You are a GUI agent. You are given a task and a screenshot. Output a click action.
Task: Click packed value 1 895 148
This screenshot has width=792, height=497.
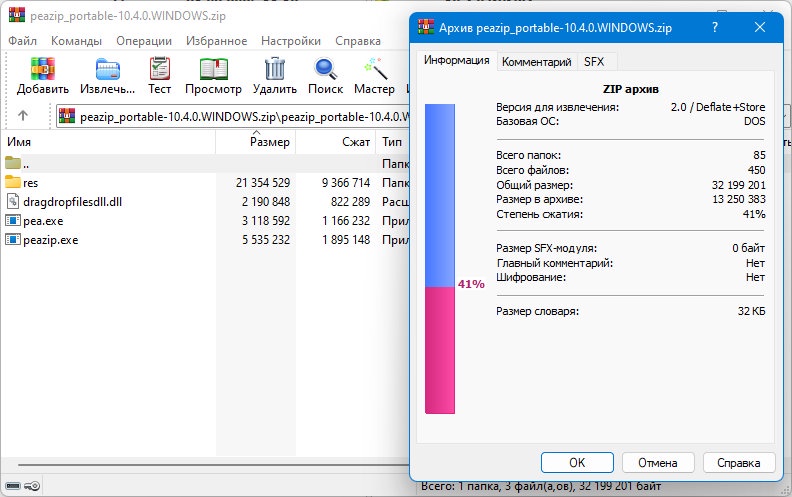click(x=346, y=240)
